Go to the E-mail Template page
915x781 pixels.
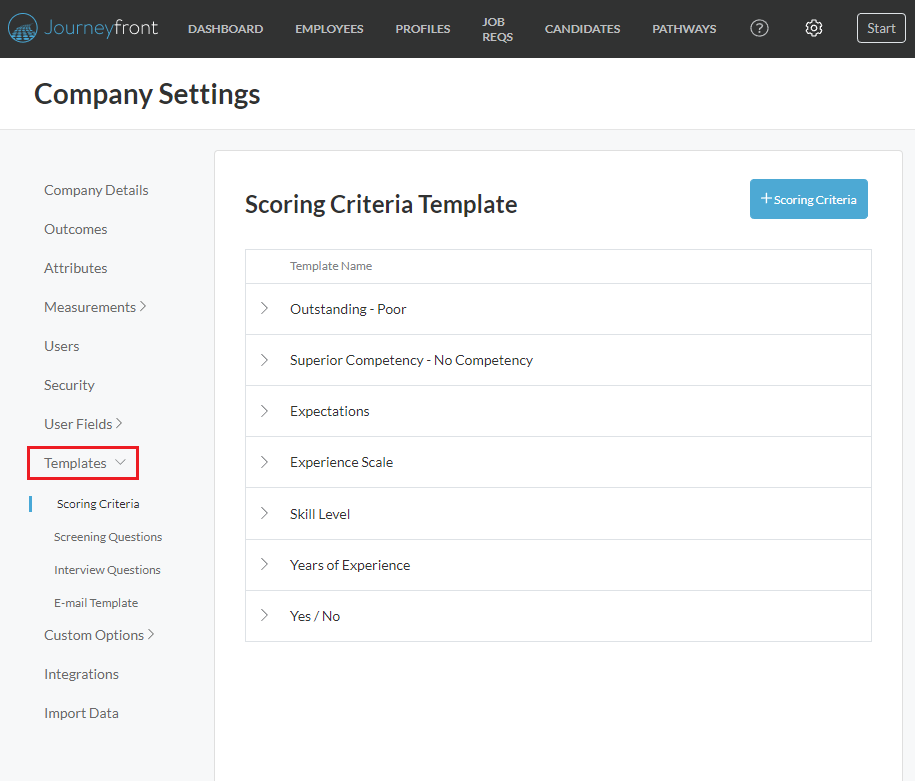coord(96,602)
